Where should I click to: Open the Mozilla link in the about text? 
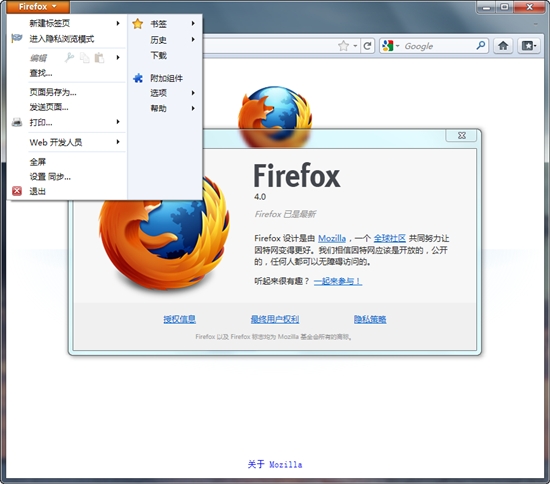332,238
